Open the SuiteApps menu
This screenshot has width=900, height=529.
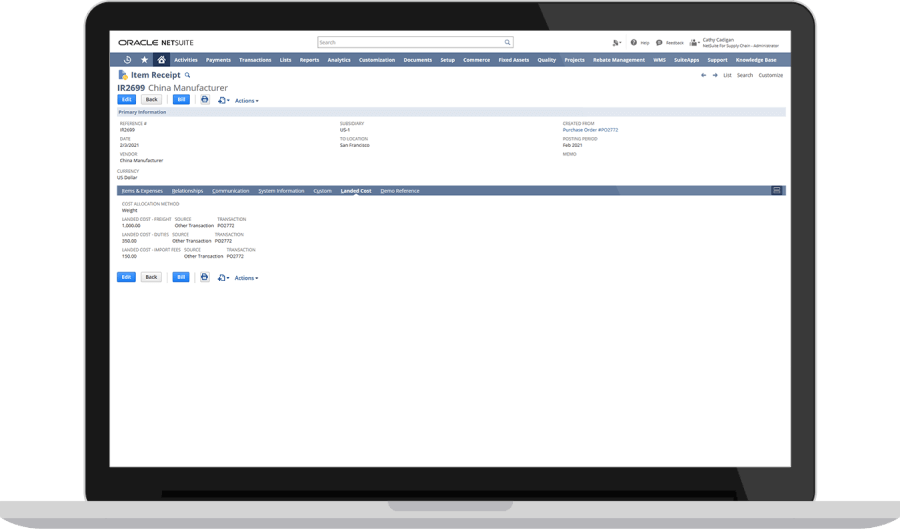click(x=686, y=60)
